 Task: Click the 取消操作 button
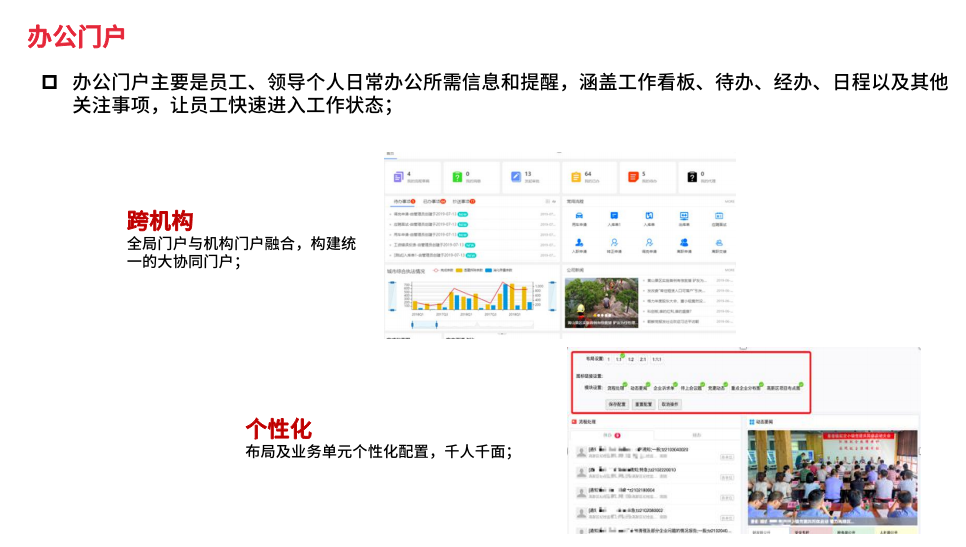pos(670,403)
